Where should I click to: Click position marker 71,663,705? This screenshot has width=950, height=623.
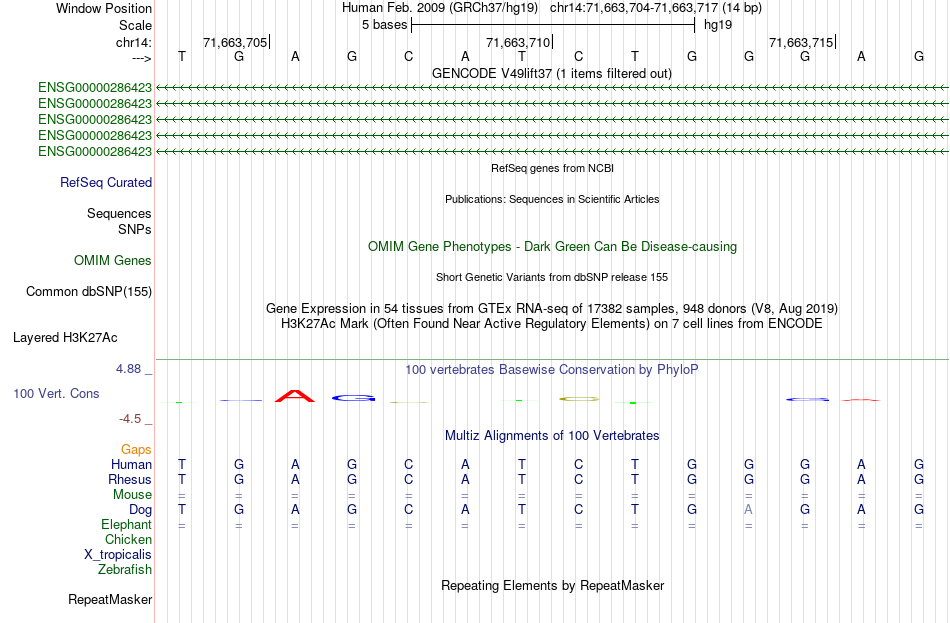pyautogui.click(x=235, y=42)
